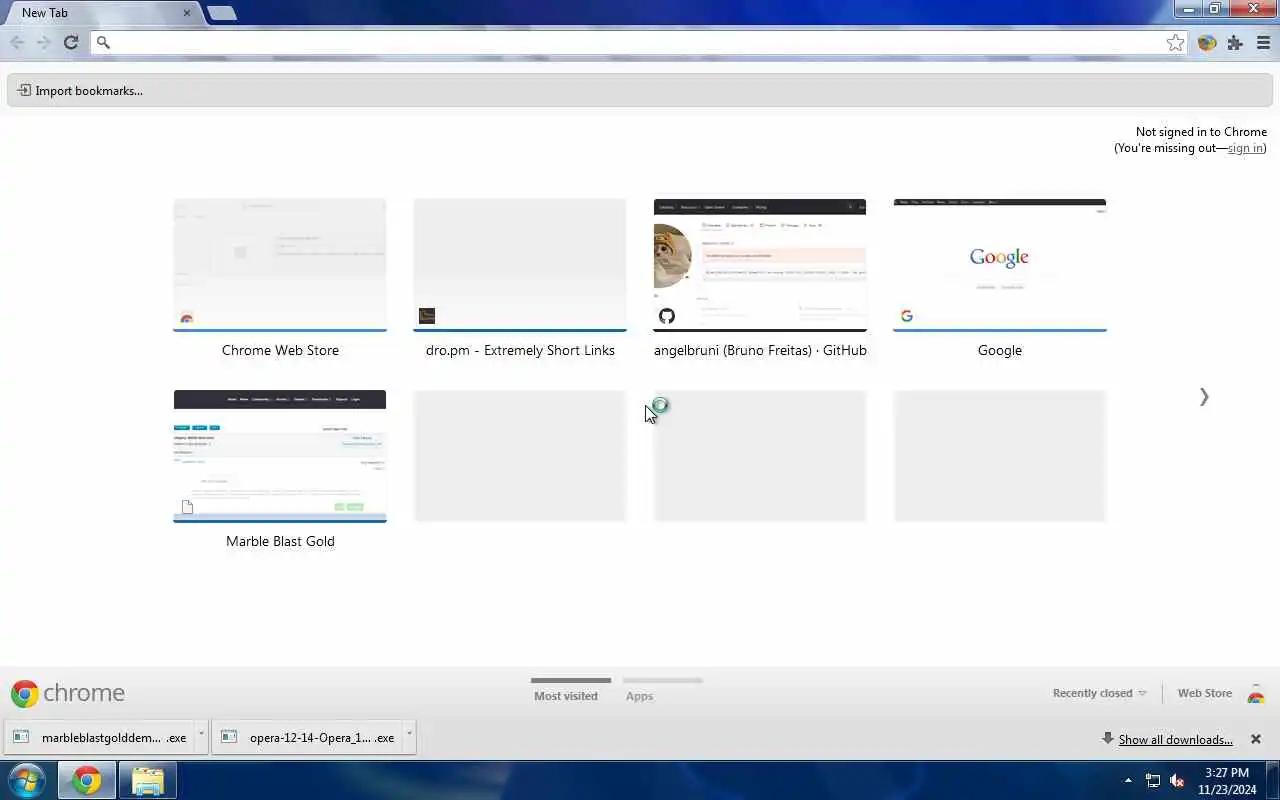Open Windows Explorer from the taskbar
This screenshot has height=800, width=1280.
tap(147, 780)
